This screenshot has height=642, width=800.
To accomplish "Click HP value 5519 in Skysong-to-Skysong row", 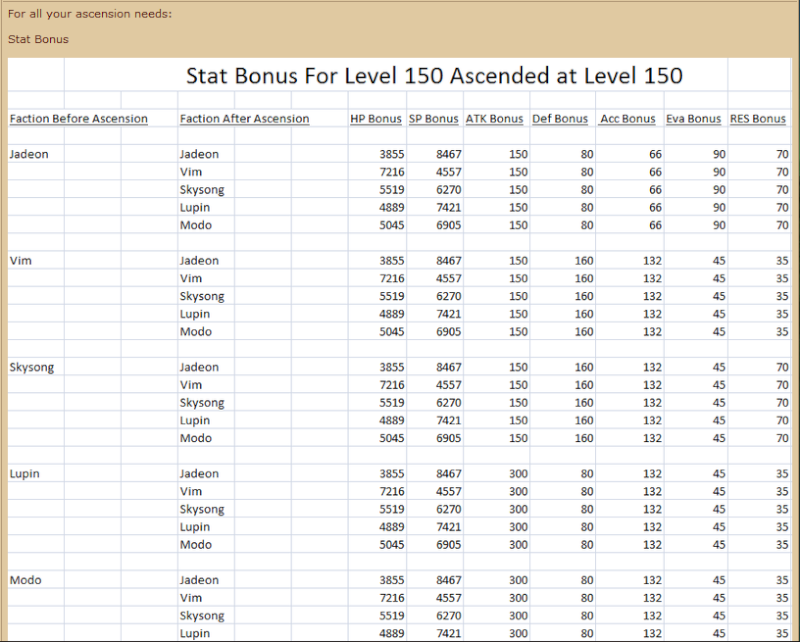I will 392,403.
